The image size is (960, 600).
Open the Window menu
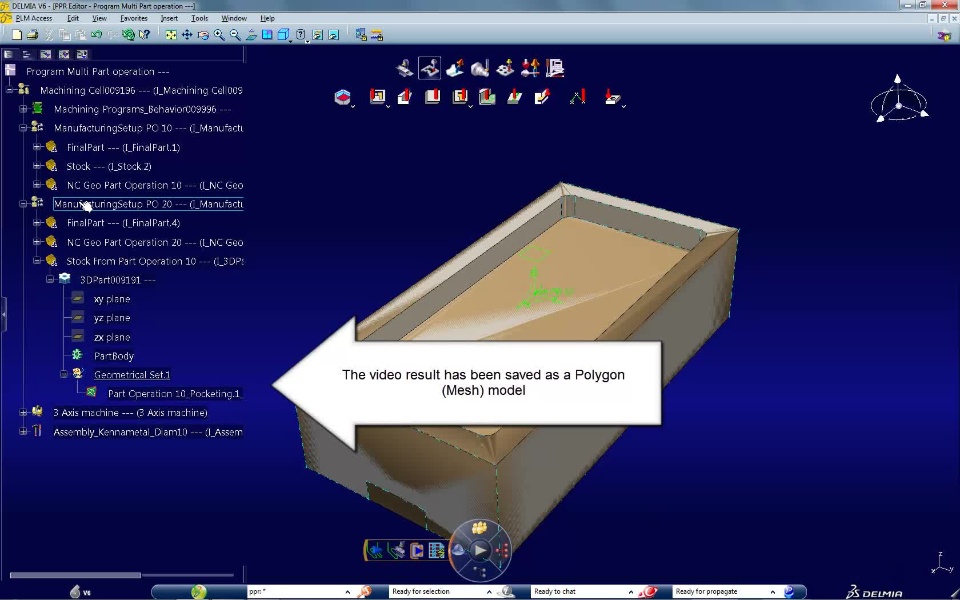pos(234,18)
